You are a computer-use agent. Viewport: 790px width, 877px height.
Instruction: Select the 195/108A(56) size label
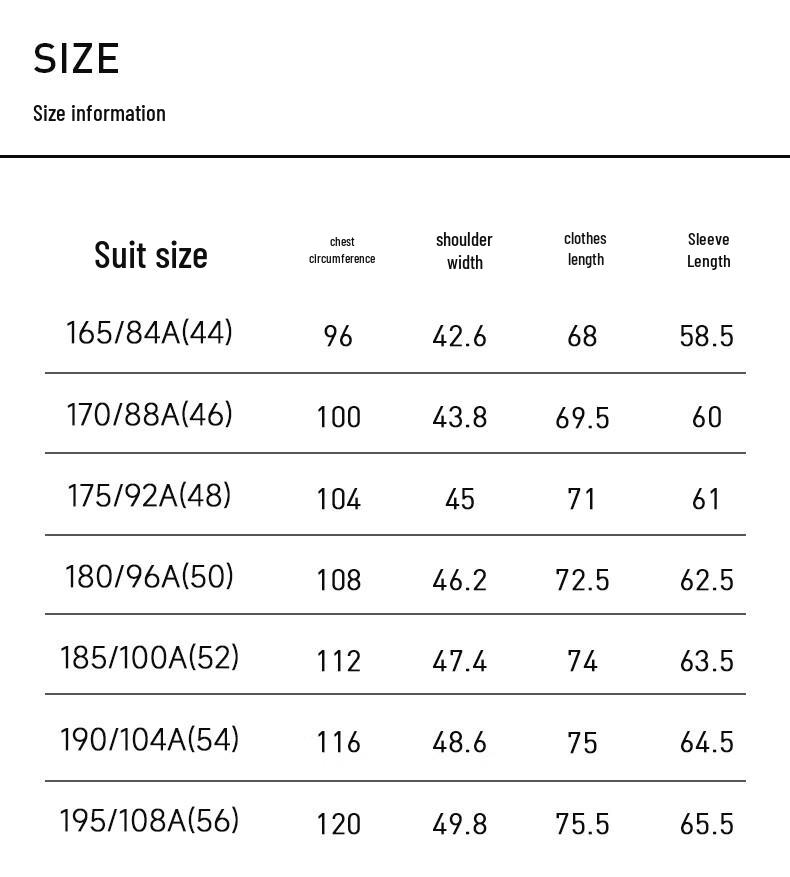point(149,820)
